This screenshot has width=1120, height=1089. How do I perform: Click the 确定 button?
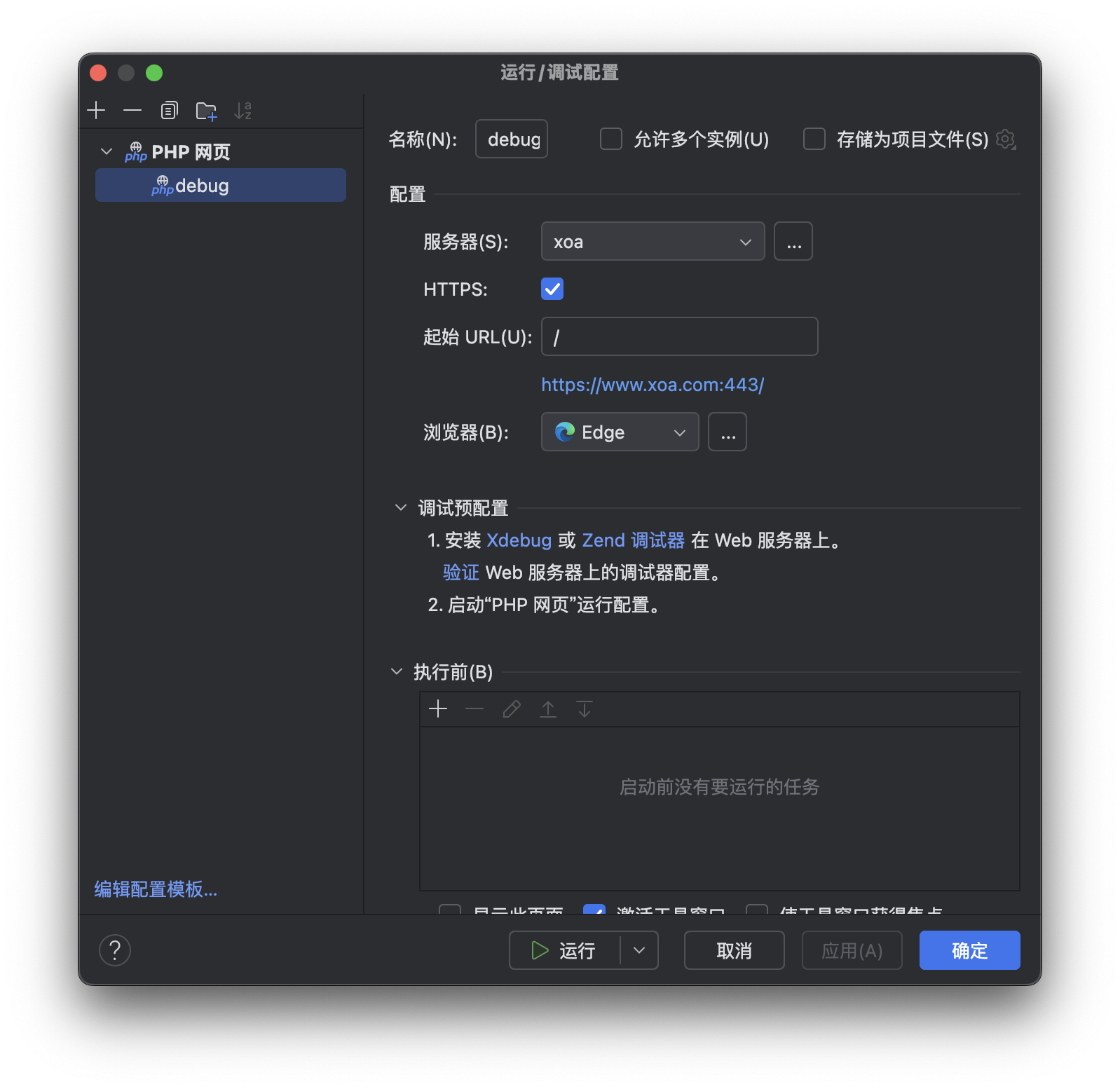[x=970, y=950]
